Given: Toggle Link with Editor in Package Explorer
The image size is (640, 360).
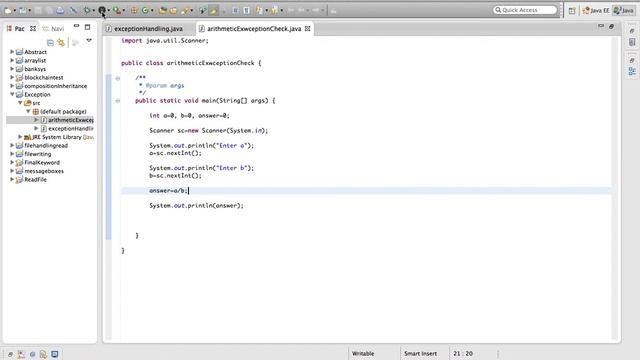Looking at the screenshot, I should click(61, 42).
